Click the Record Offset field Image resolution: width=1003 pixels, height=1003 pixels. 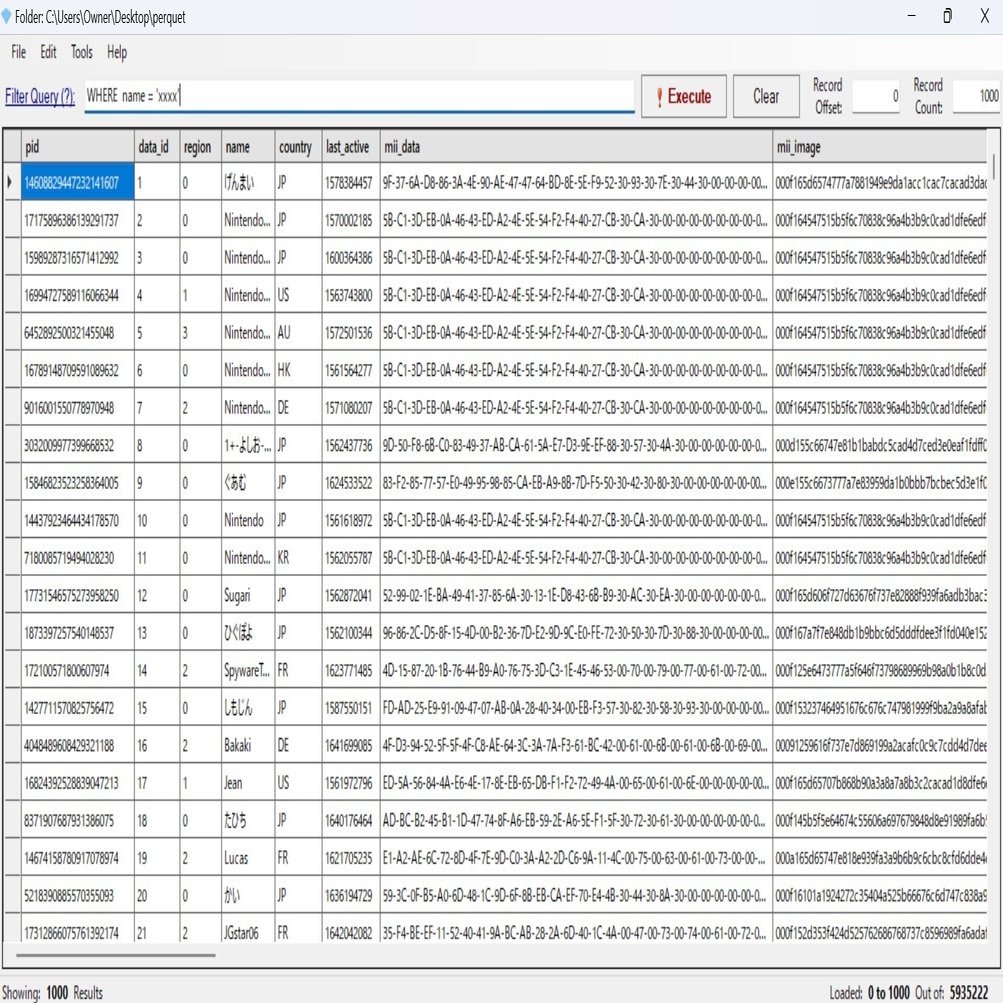pos(876,96)
